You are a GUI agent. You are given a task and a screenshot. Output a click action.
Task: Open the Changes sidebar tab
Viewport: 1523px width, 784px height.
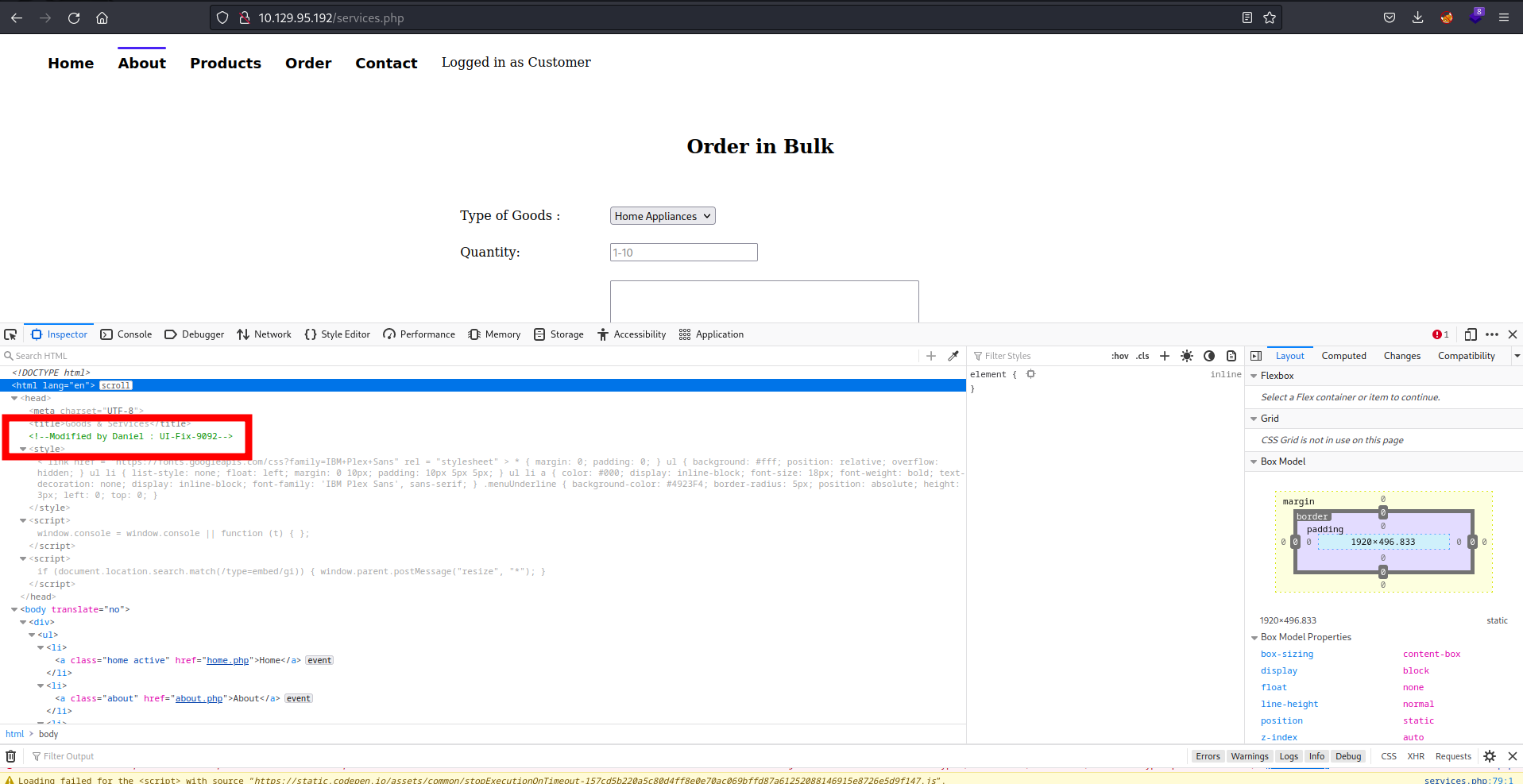(1401, 356)
